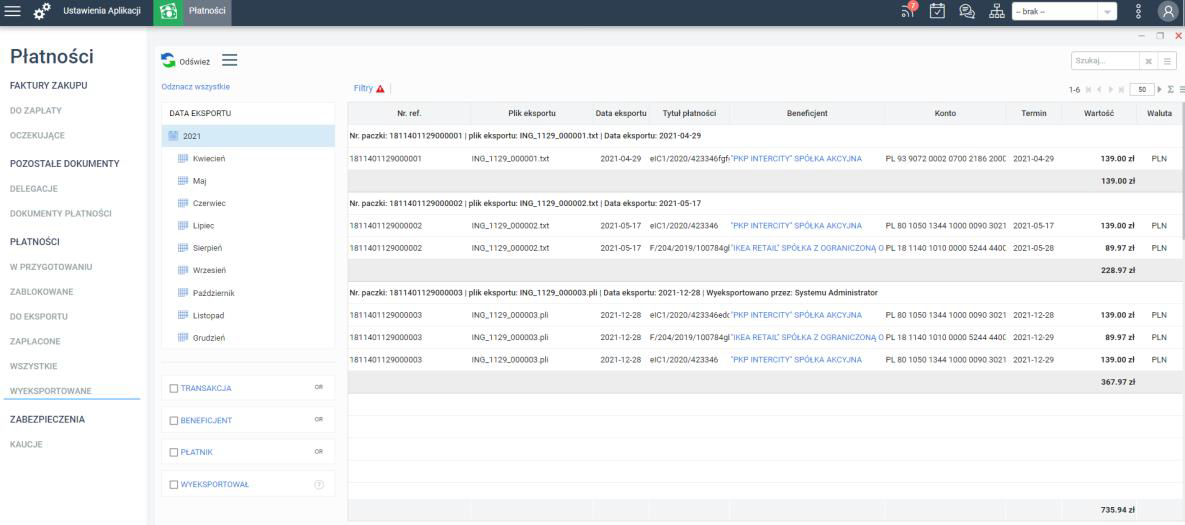Tick the PŁATNIK filter checkbox
Screen dimensions: 1185x525
pyautogui.click(x=174, y=452)
